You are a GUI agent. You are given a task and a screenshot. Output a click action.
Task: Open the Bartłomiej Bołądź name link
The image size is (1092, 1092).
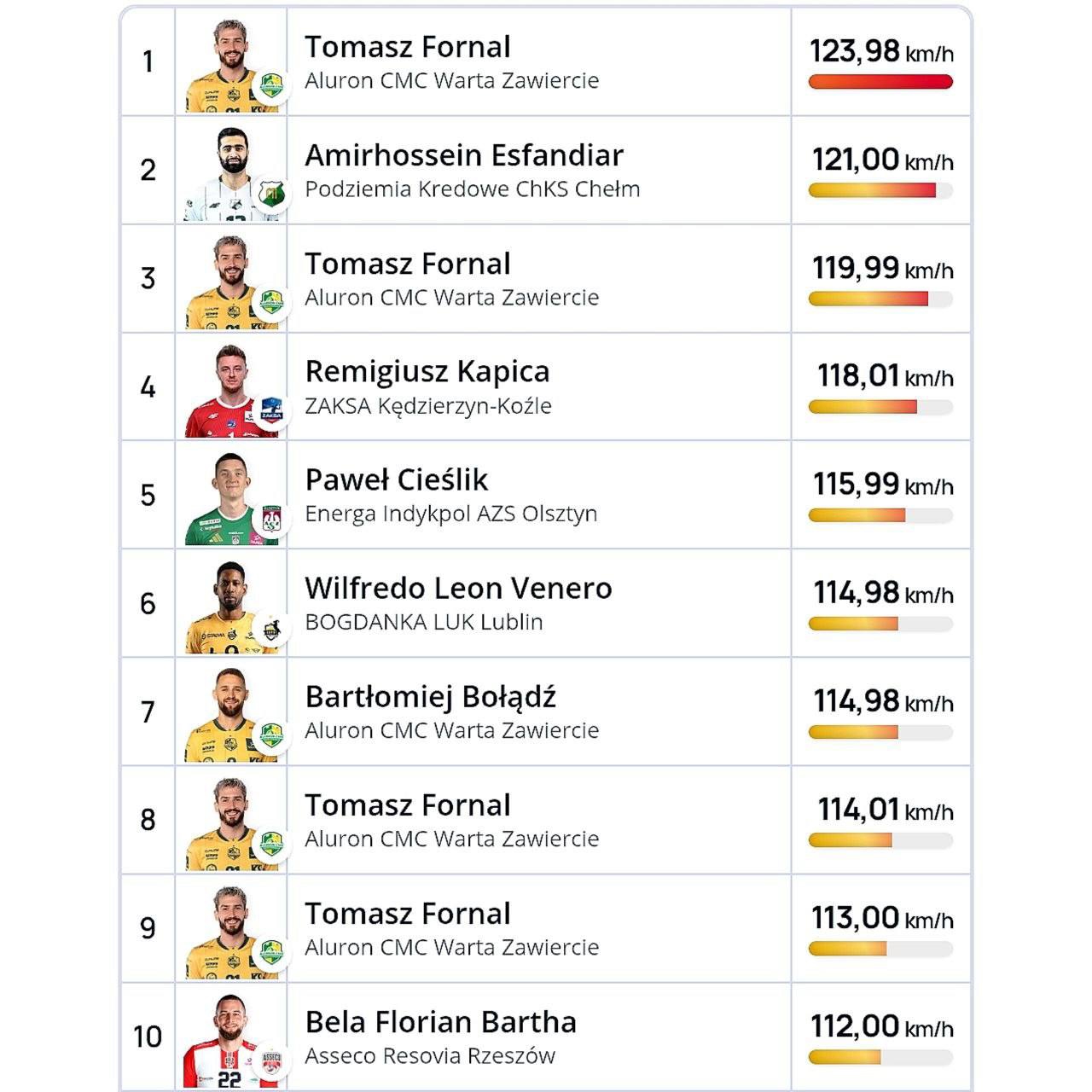click(431, 698)
